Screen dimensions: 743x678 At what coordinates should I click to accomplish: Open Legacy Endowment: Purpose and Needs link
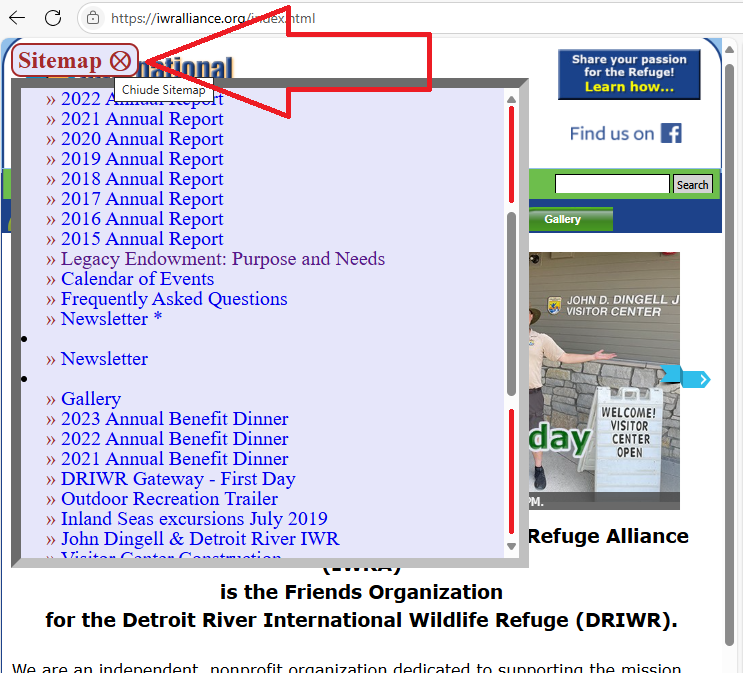point(223,259)
